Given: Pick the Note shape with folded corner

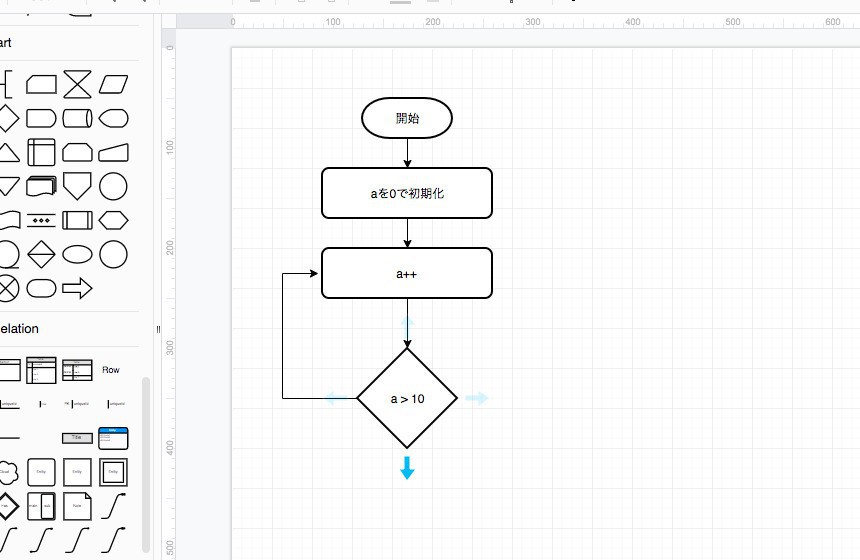Looking at the screenshot, I should tap(77, 506).
